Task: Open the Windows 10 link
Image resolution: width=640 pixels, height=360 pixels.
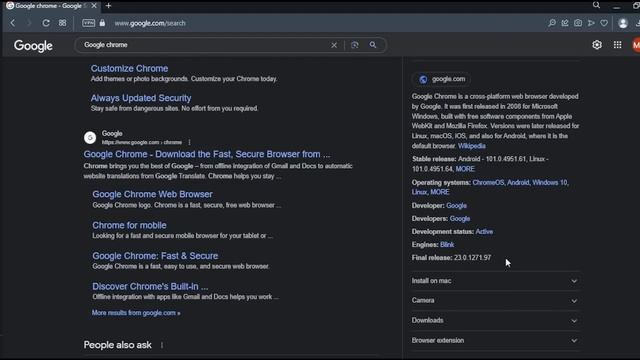Action: [550, 182]
